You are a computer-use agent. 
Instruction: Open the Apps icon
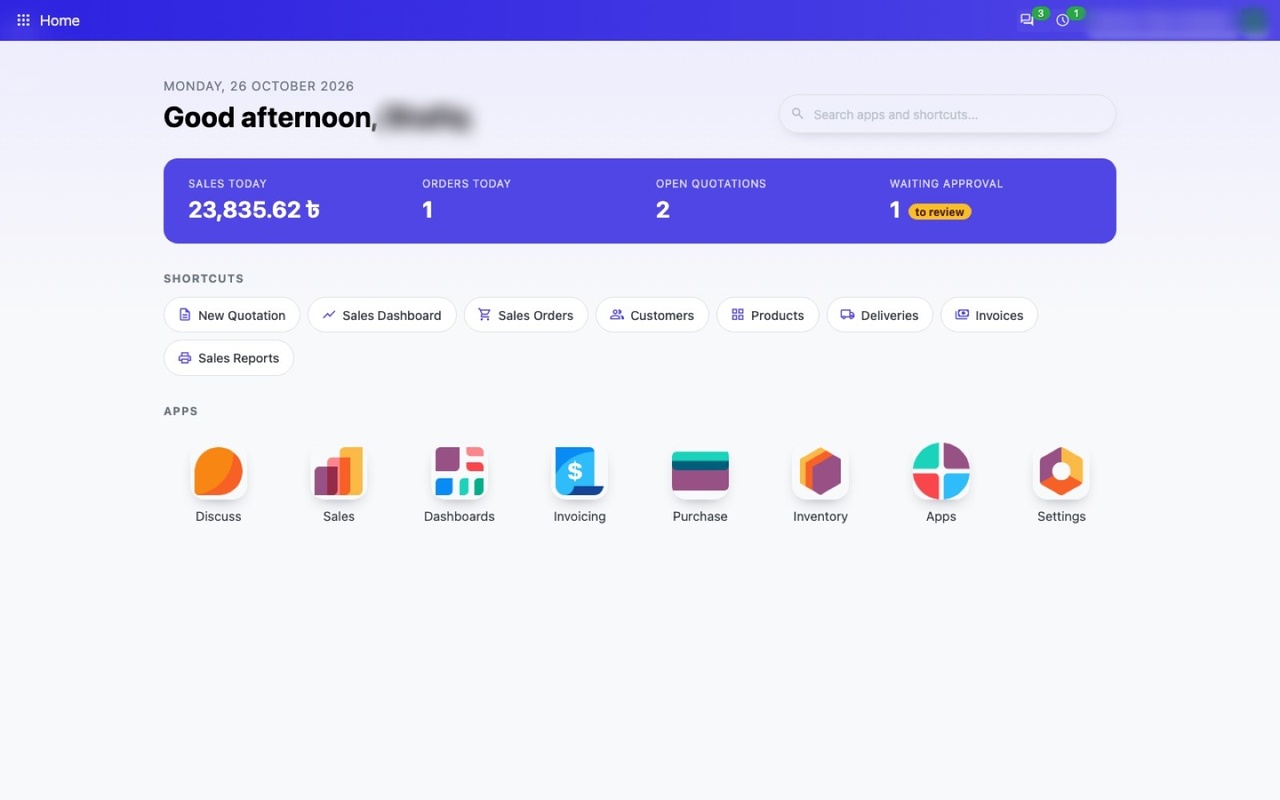(x=941, y=471)
